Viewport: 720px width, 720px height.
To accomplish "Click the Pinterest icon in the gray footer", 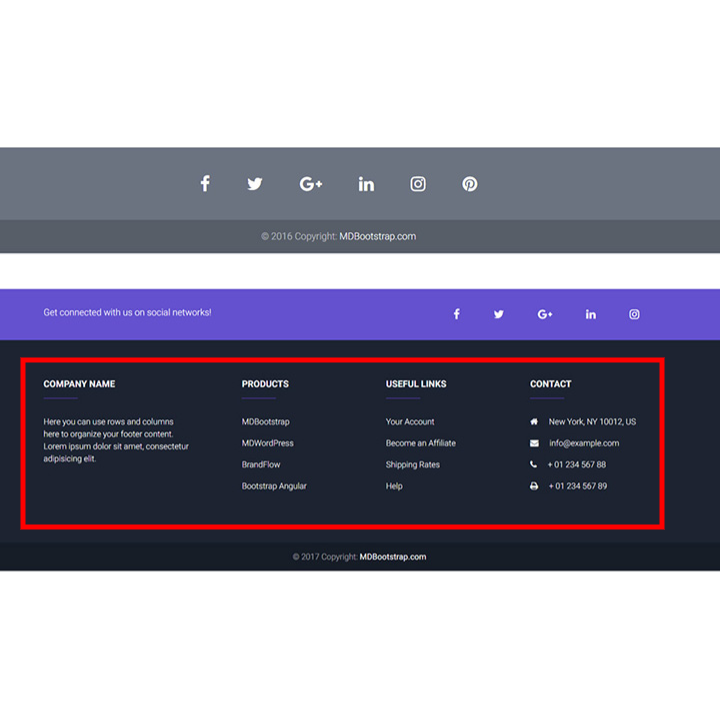I will pyautogui.click(x=469, y=184).
